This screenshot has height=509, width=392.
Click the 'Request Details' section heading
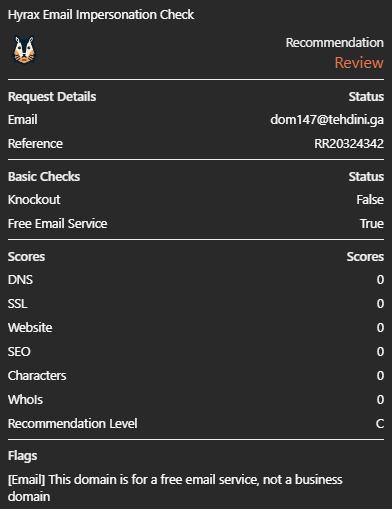click(x=52, y=97)
